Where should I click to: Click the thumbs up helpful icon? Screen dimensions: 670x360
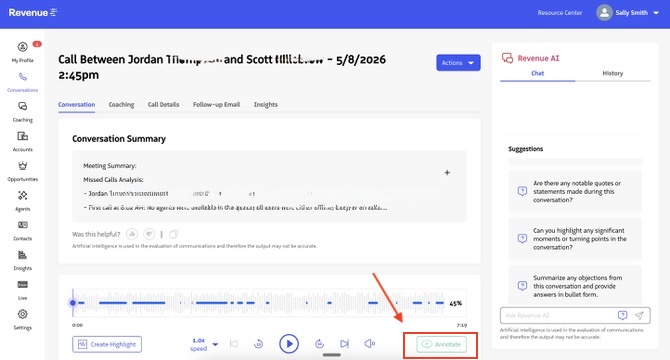[132, 234]
